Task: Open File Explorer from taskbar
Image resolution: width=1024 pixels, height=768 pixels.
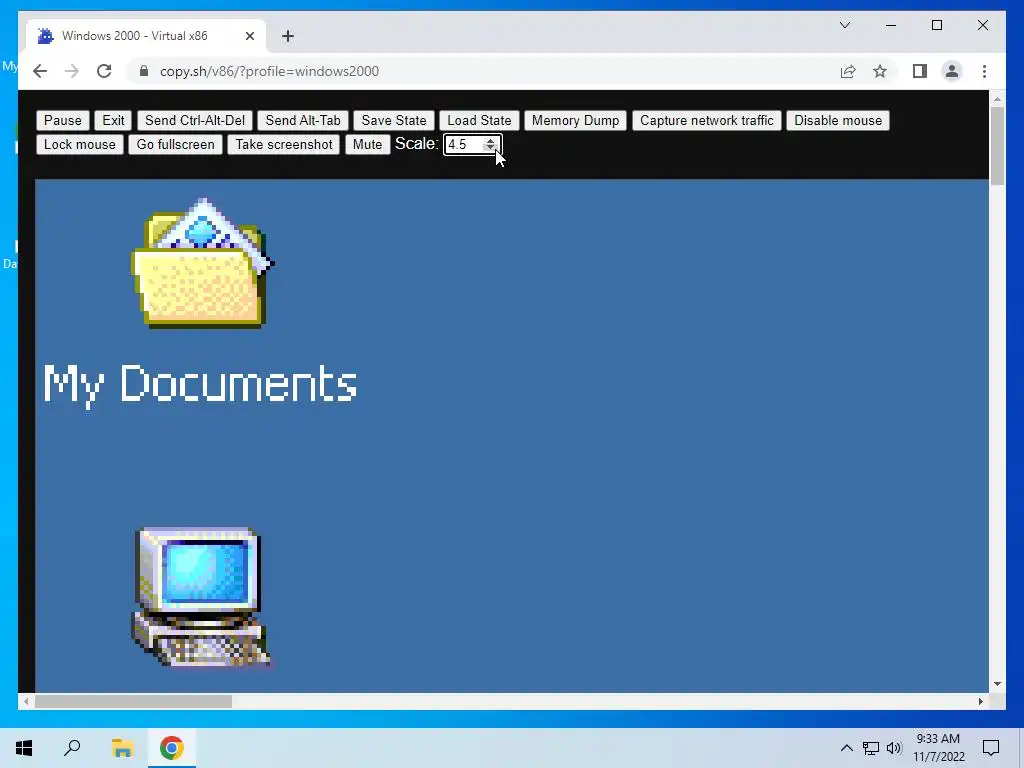Action: click(x=122, y=748)
